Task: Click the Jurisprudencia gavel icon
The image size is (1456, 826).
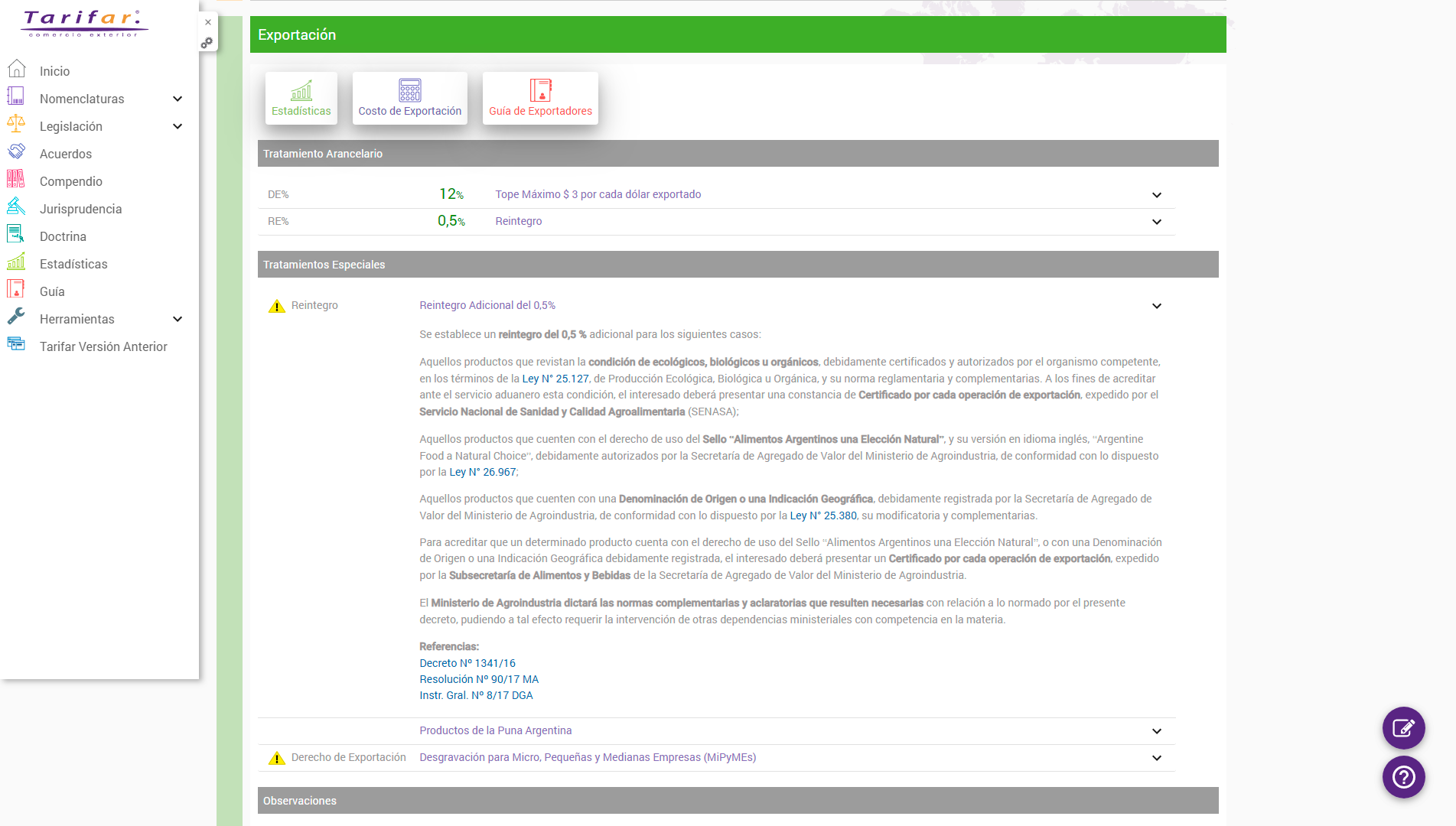Action: (x=16, y=207)
